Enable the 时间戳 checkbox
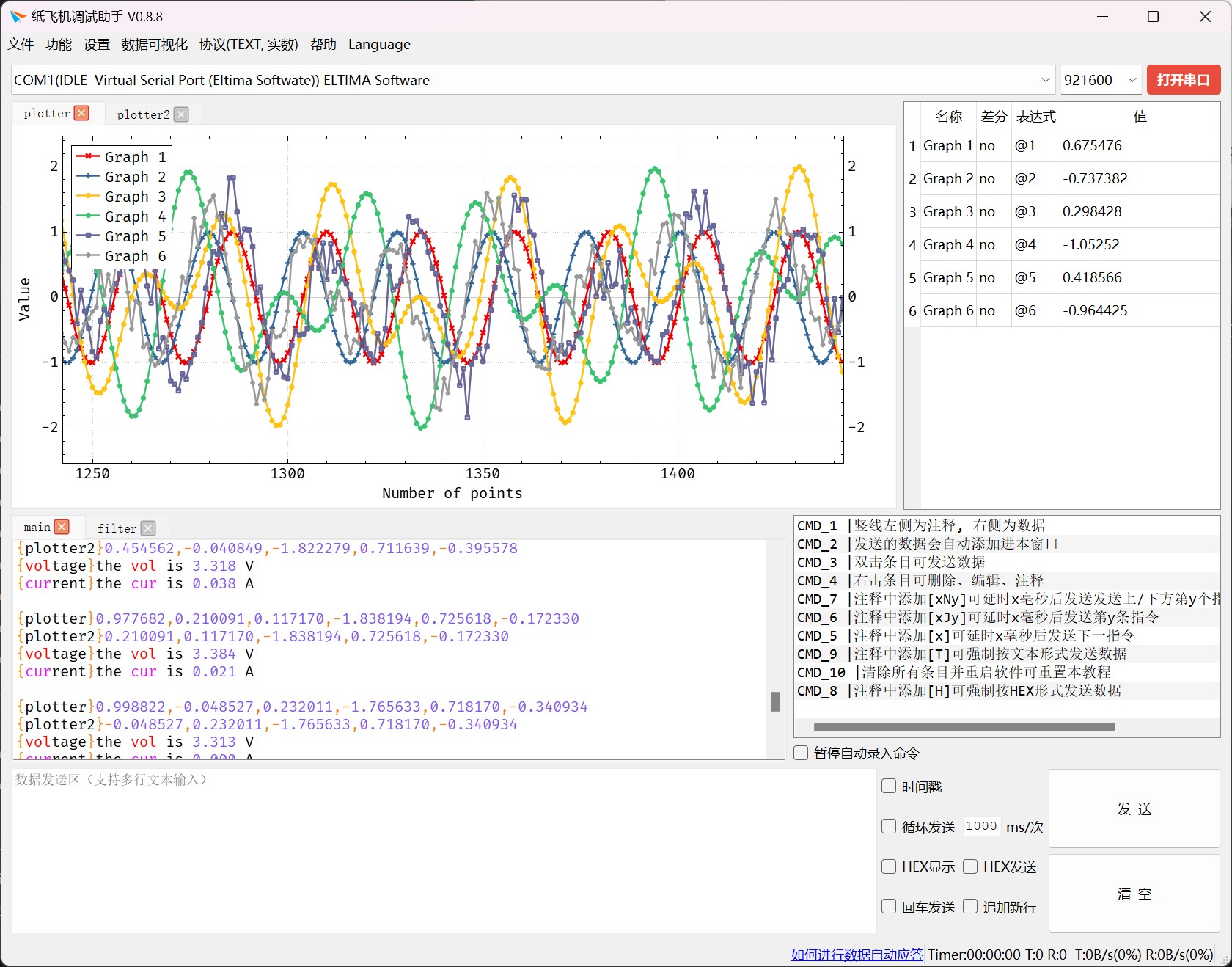Image resolution: width=1232 pixels, height=967 pixels. tap(889, 787)
